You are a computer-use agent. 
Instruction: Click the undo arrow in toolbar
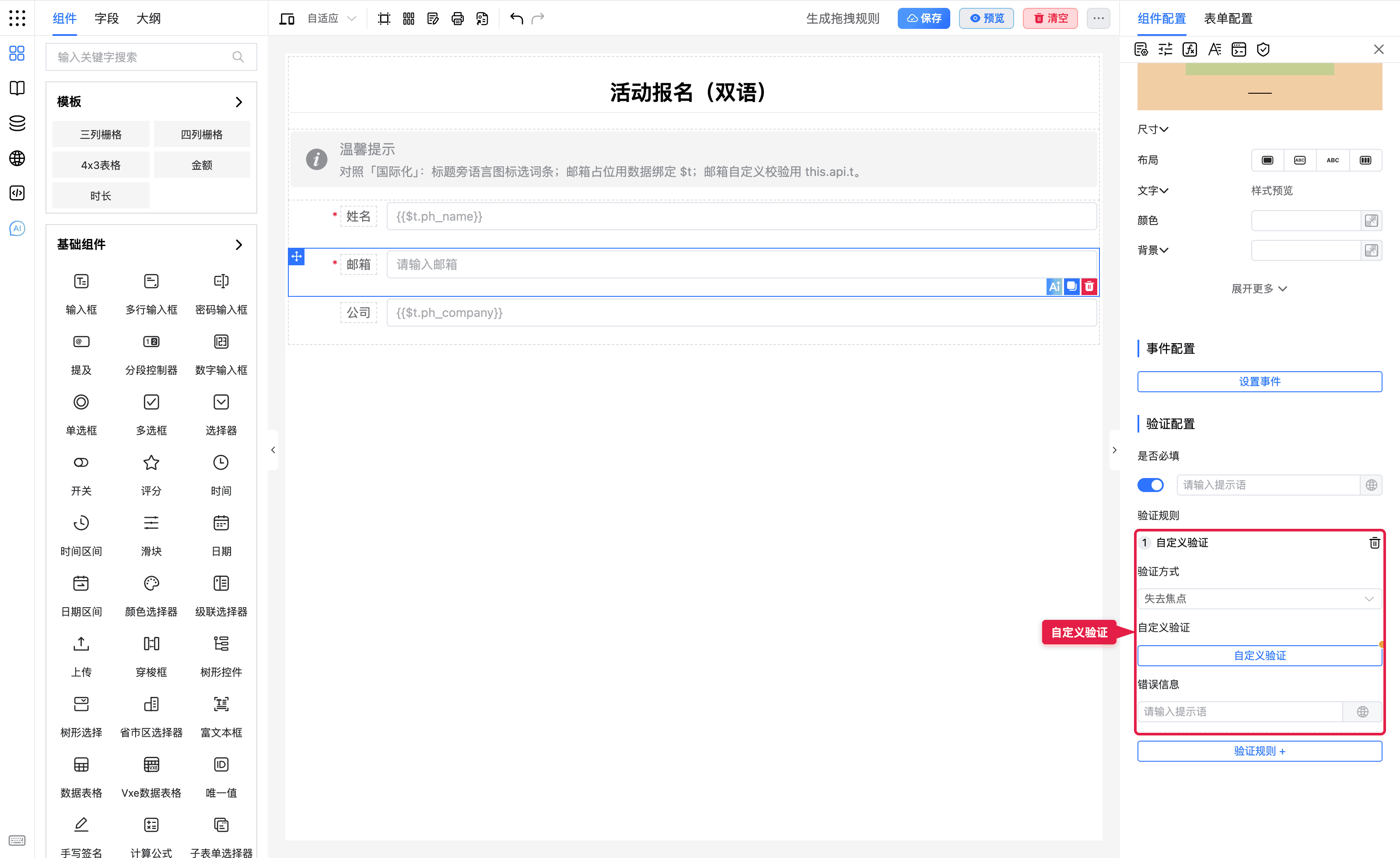point(516,18)
